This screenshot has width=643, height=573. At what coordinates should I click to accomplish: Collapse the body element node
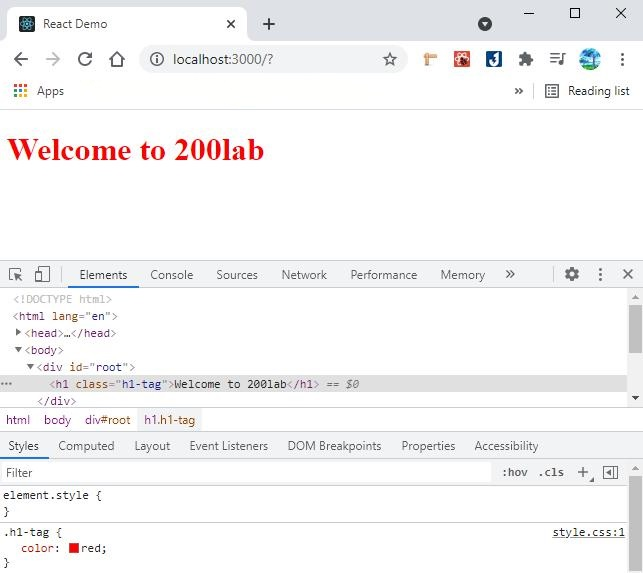click(x=18, y=349)
